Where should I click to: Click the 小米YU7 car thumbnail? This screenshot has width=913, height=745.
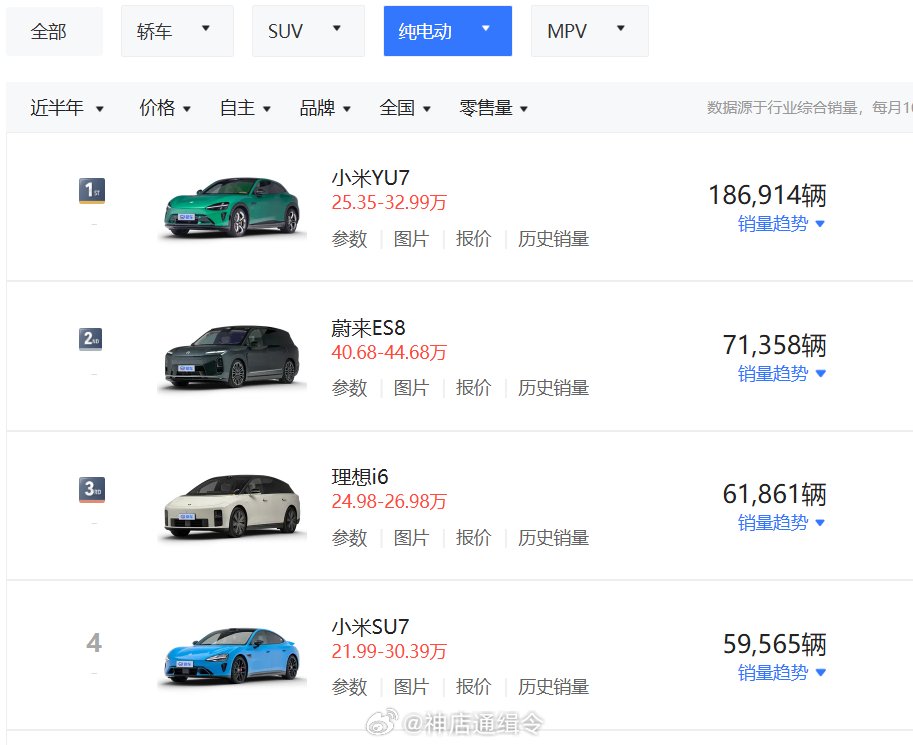(x=232, y=205)
